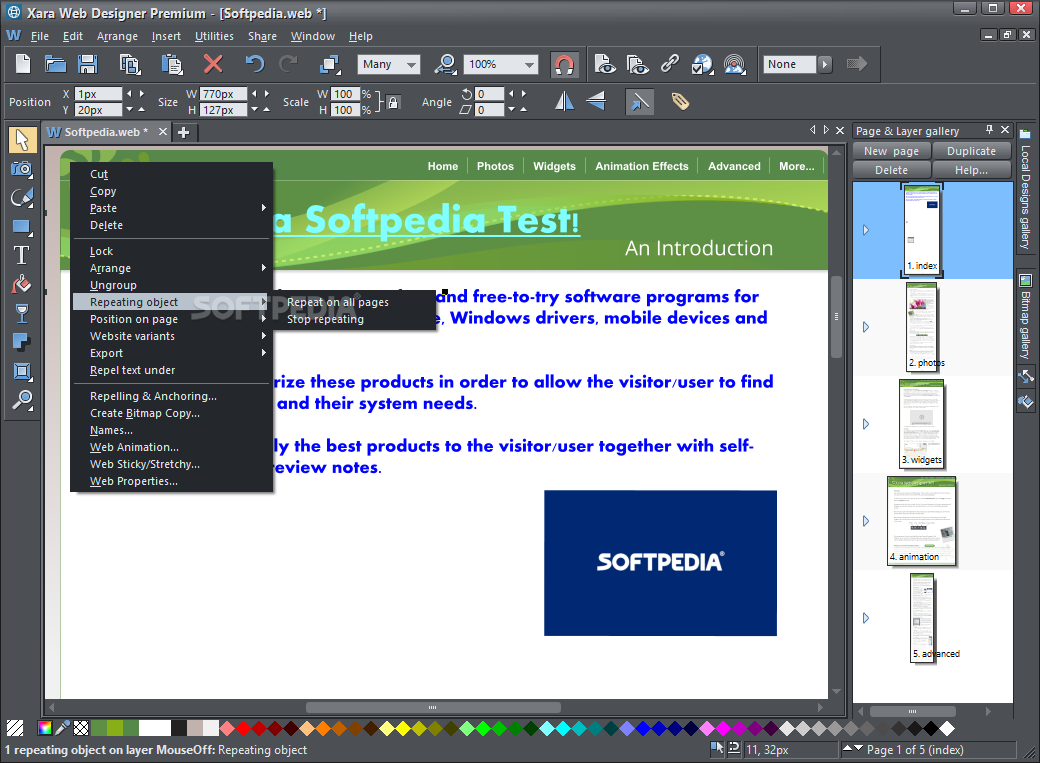Select the Zoom magnifier tool

coord(22,400)
